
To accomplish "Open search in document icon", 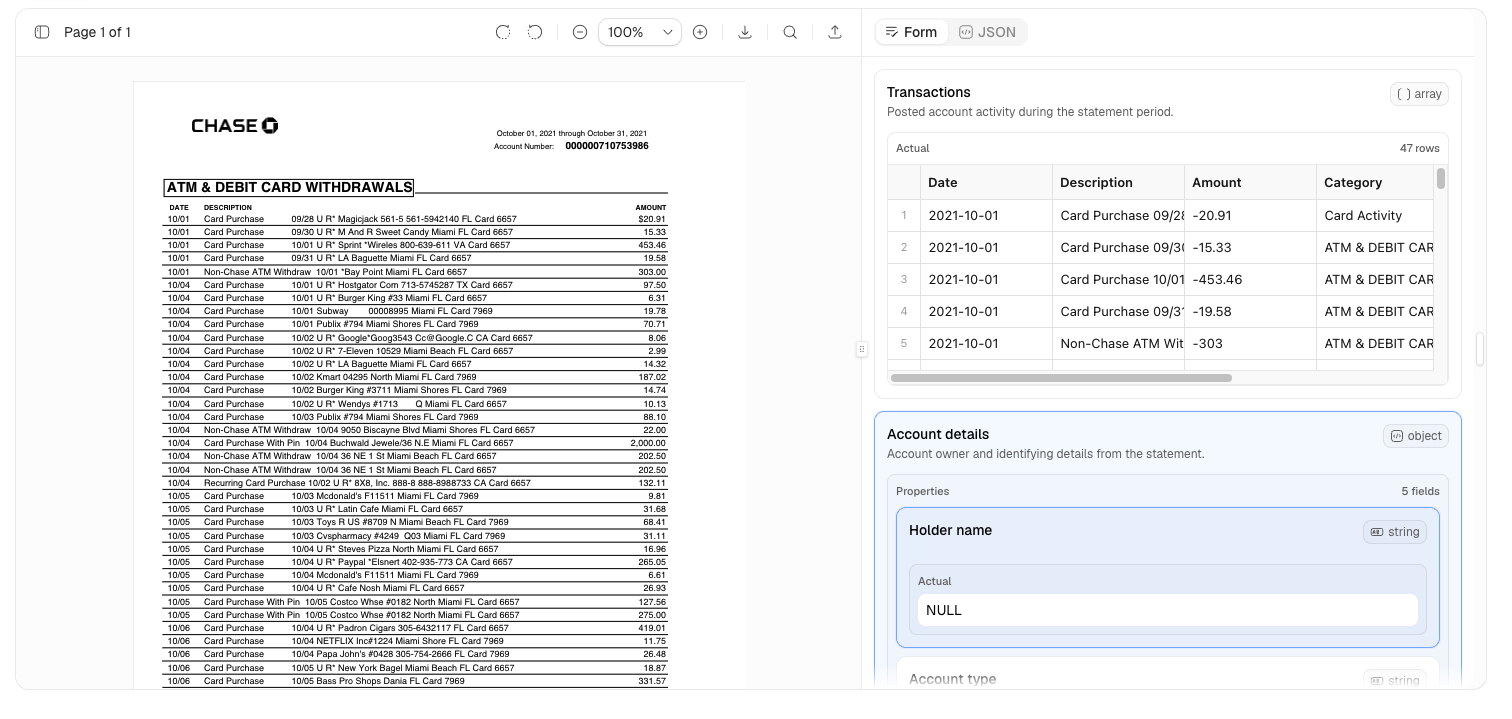I will [x=790, y=32].
